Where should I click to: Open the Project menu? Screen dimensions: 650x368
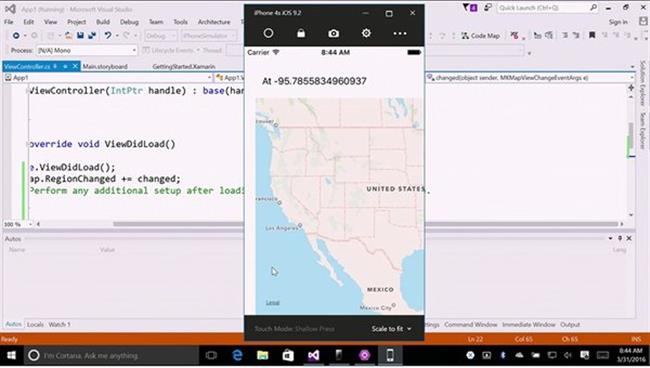[x=77, y=22]
